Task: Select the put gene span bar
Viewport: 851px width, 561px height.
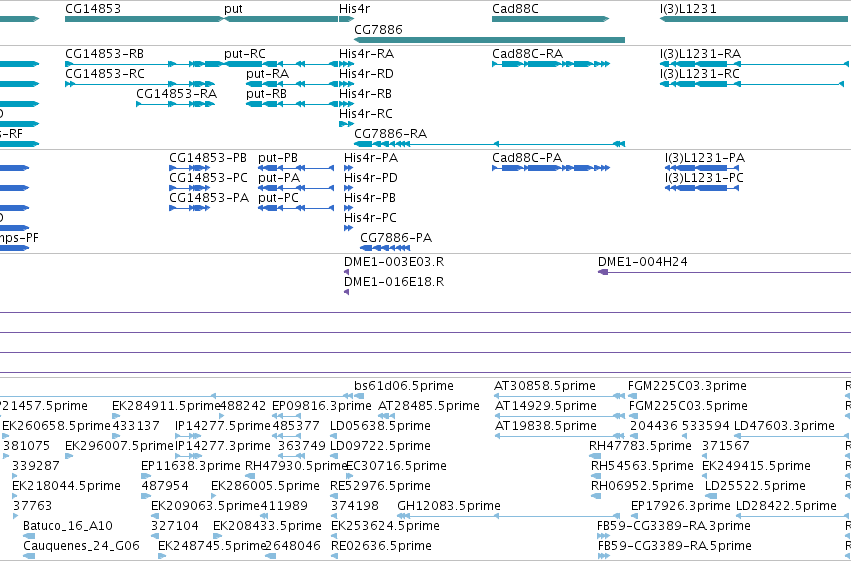Action: click(281, 19)
